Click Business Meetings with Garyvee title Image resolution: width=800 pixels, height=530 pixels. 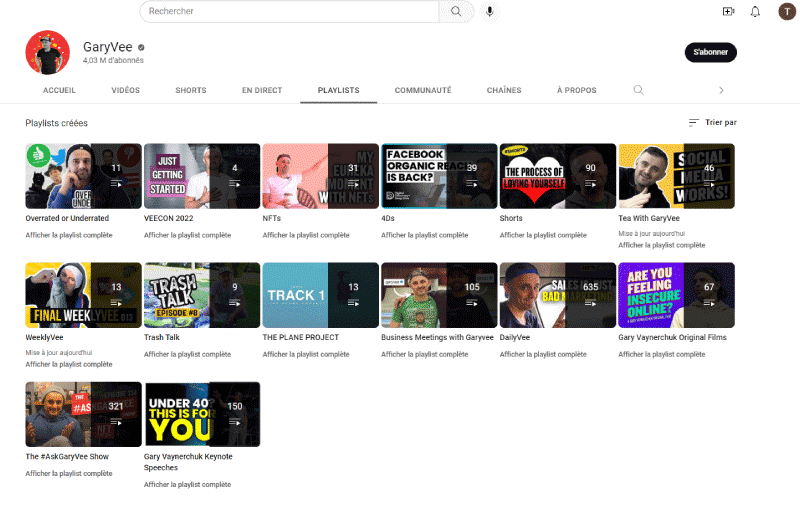[437, 337]
